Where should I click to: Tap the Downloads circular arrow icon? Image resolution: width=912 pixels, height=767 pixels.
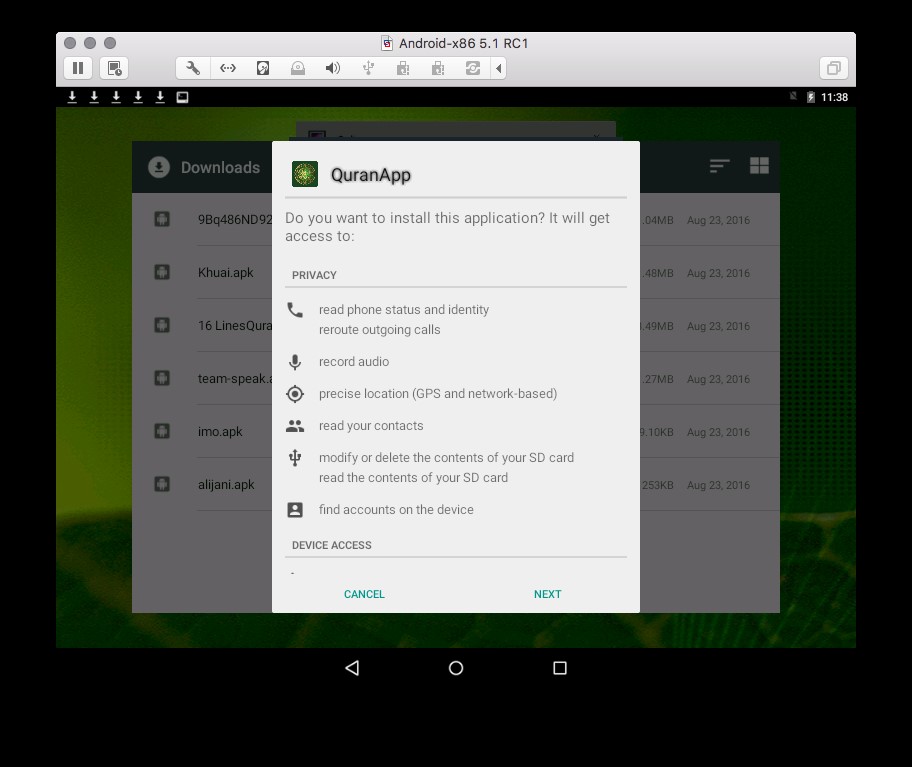point(159,167)
